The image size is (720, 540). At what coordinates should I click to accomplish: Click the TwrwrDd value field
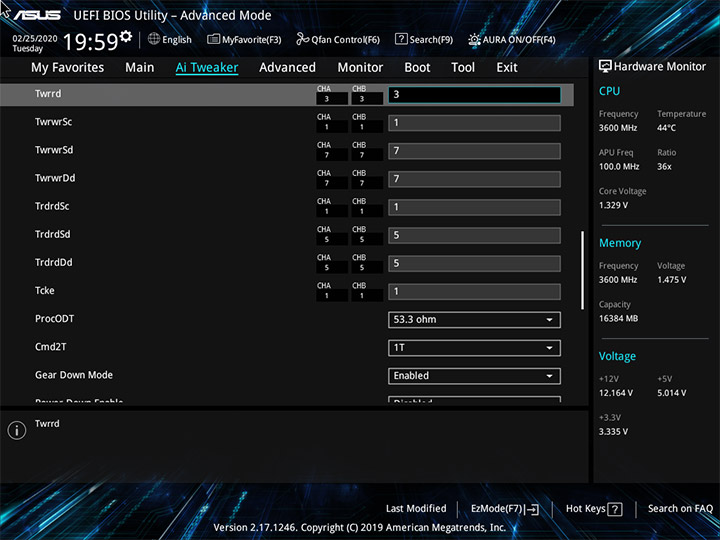[474, 179]
